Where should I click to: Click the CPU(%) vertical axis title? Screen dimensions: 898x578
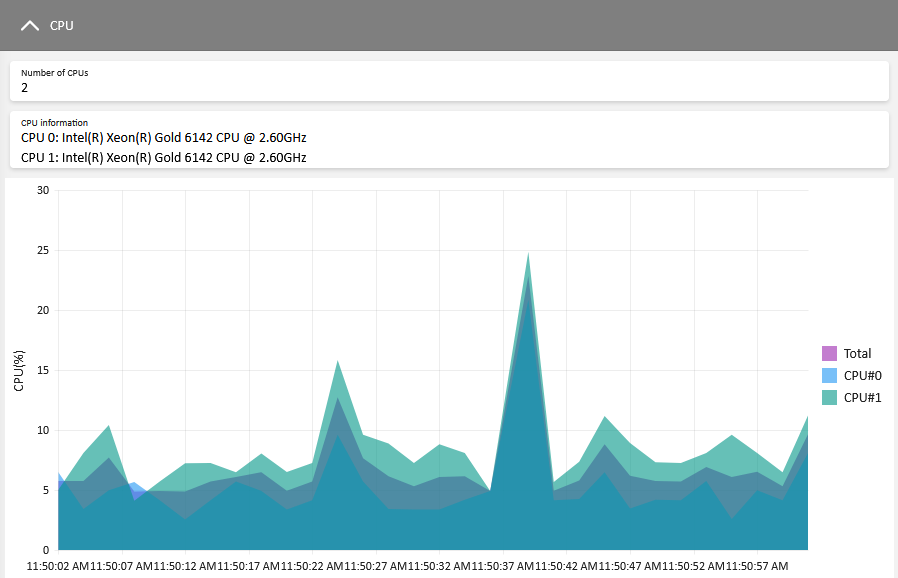coord(19,369)
